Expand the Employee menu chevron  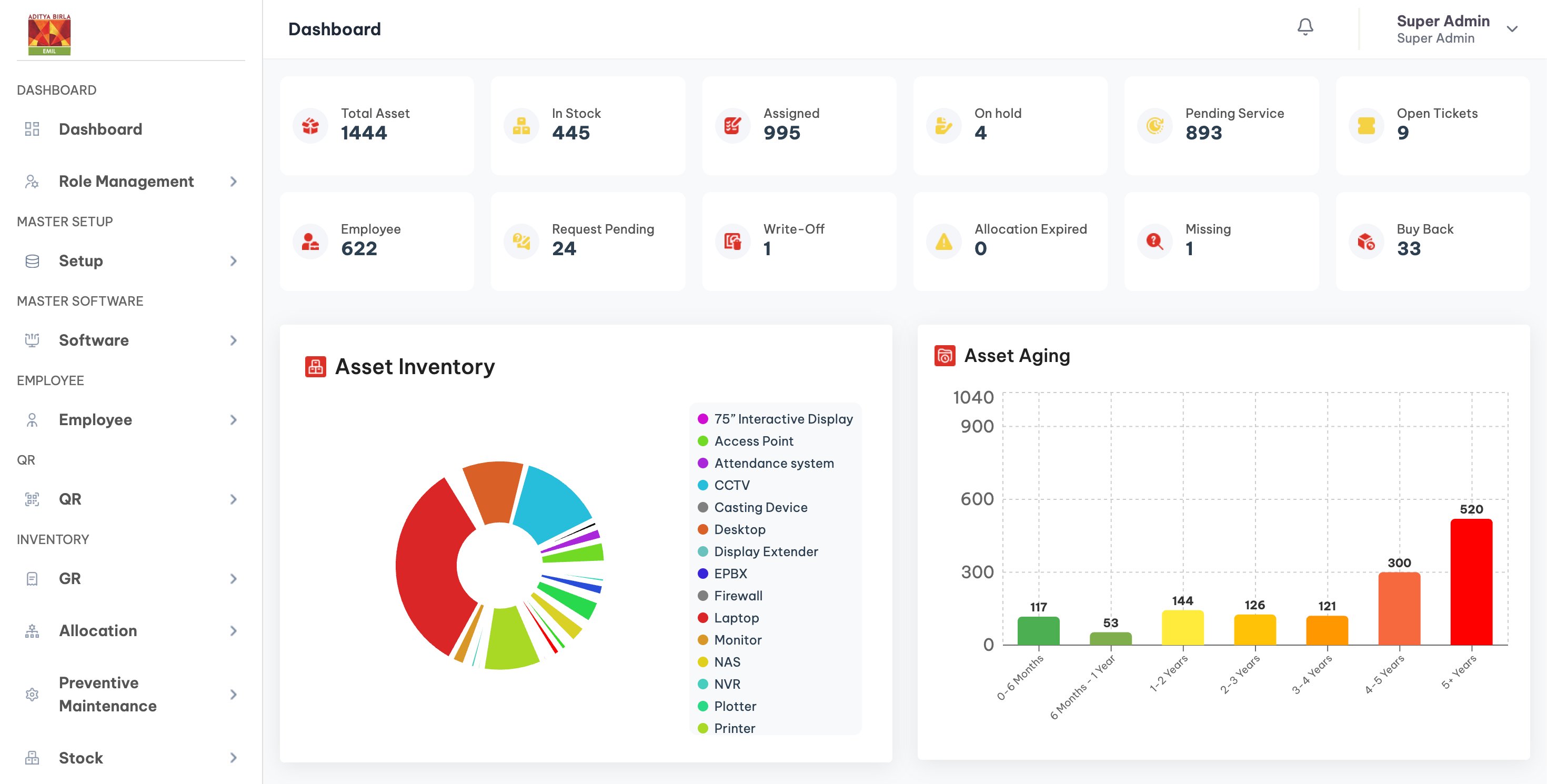pos(234,419)
